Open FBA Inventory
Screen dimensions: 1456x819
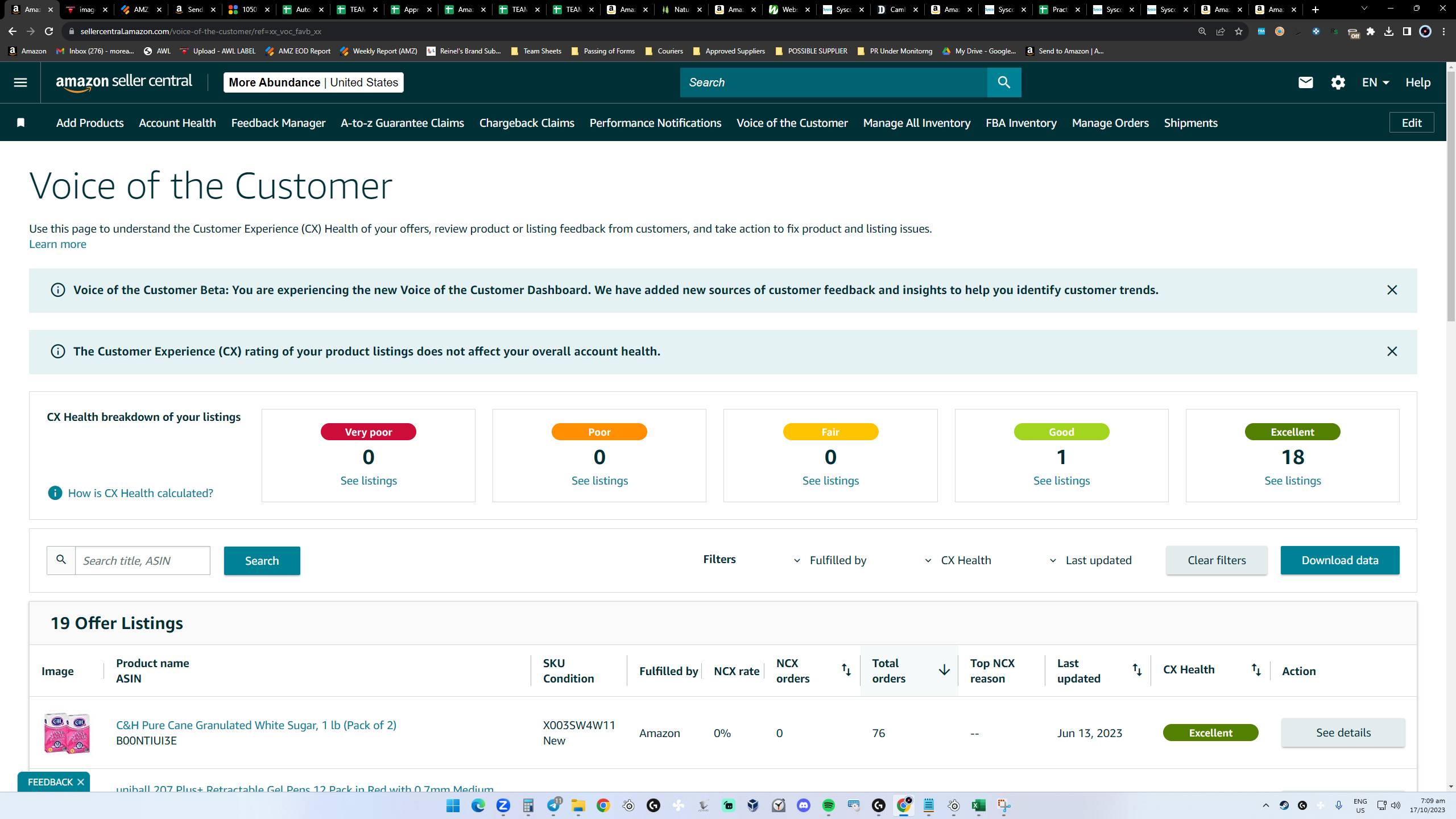1021,123
